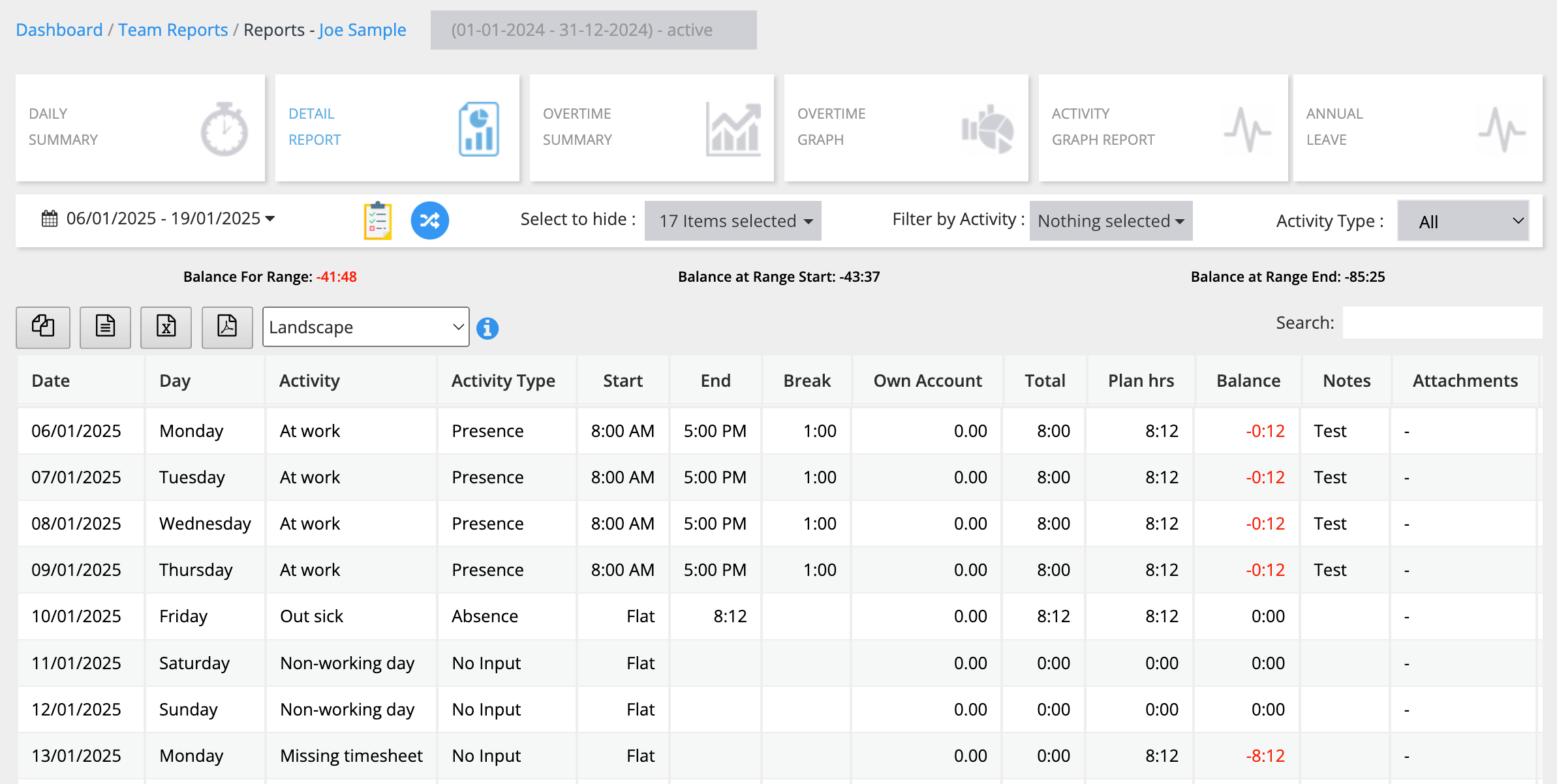The image size is (1557, 784).
Task: Click the blue info icon beside Landscape
Action: (x=487, y=328)
